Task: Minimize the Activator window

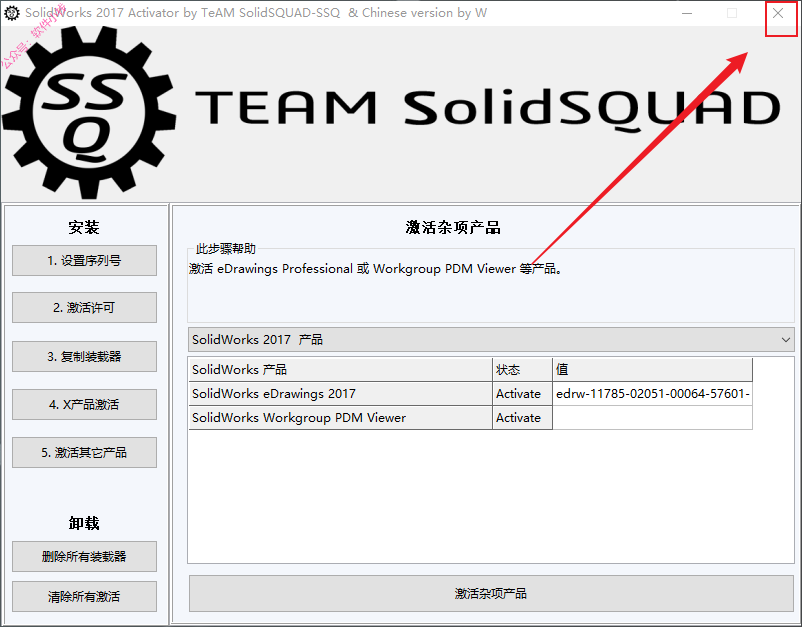Action: pyautogui.click(x=687, y=13)
